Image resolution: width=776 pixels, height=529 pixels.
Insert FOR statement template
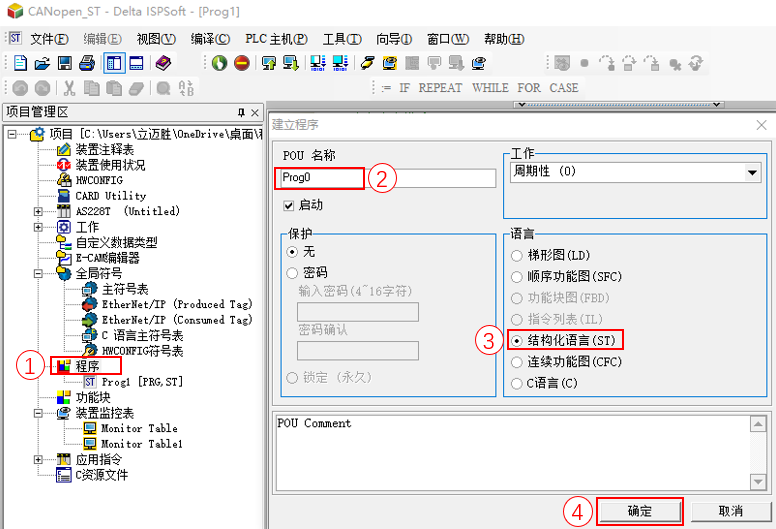pos(529,88)
